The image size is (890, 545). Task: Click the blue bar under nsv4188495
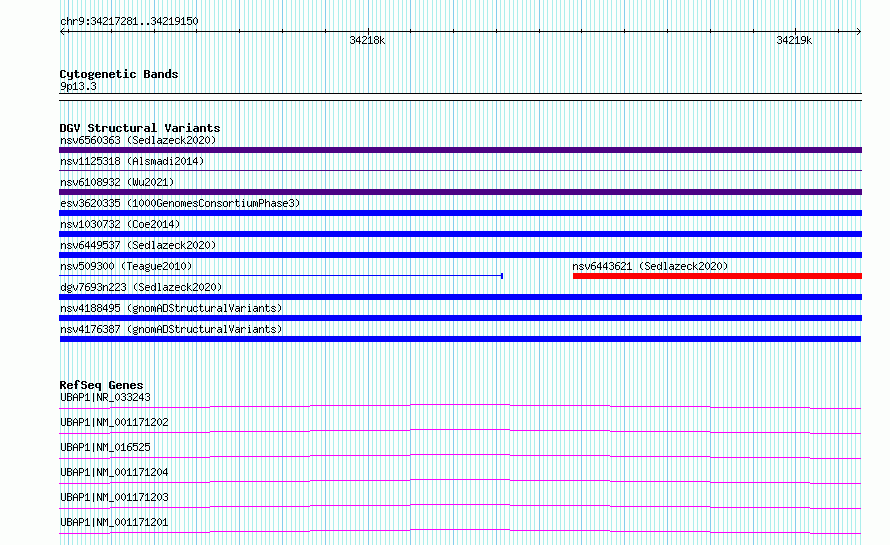coord(460,318)
